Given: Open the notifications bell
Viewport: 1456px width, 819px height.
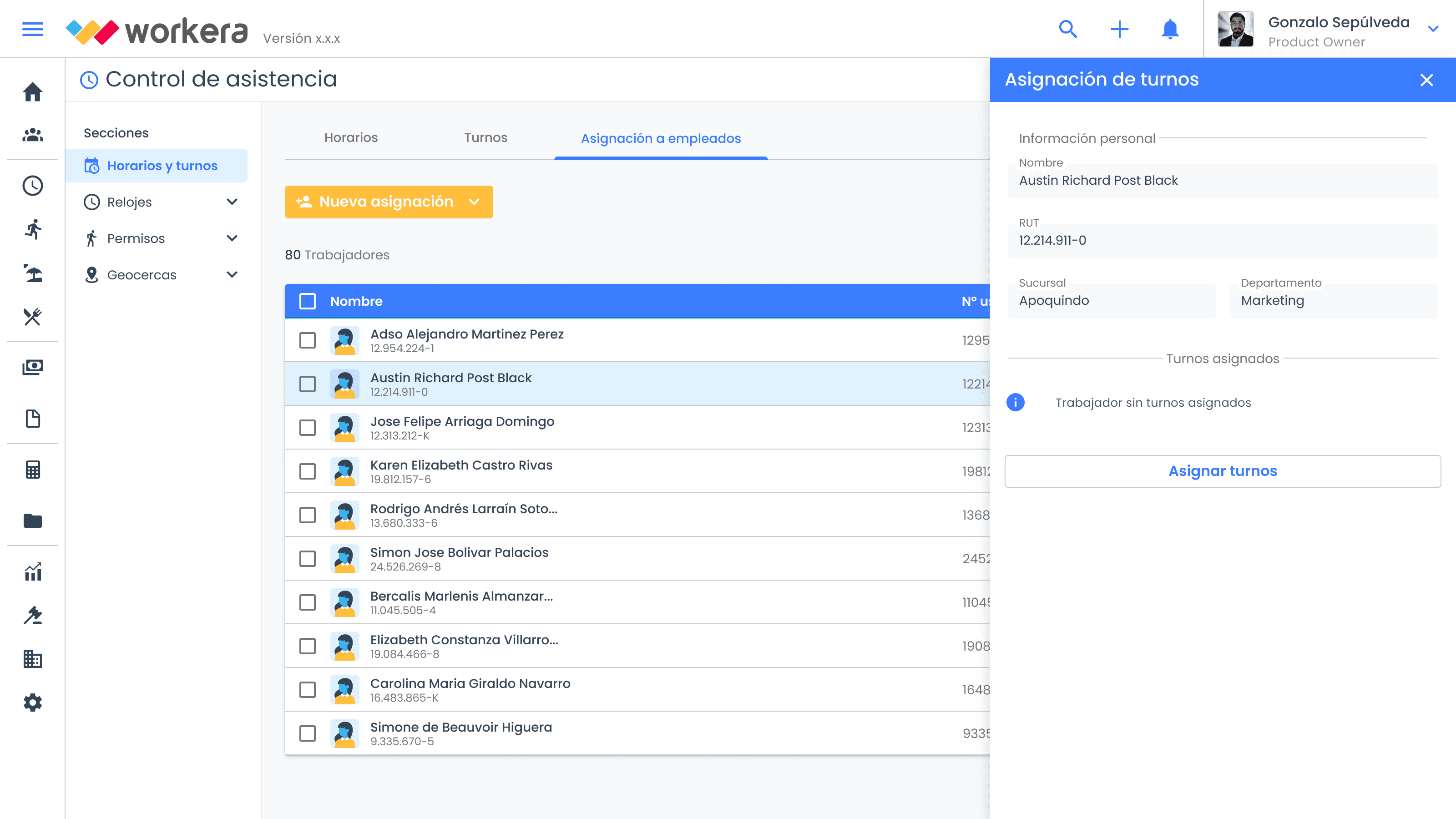Looking at the screenshot, I should coord(1170,29).
